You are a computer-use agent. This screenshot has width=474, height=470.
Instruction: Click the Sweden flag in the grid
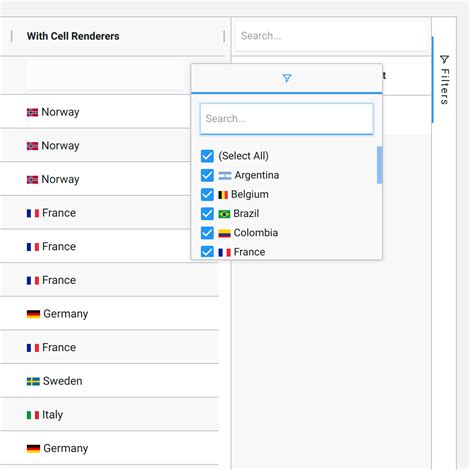click(x=33, y=381)
